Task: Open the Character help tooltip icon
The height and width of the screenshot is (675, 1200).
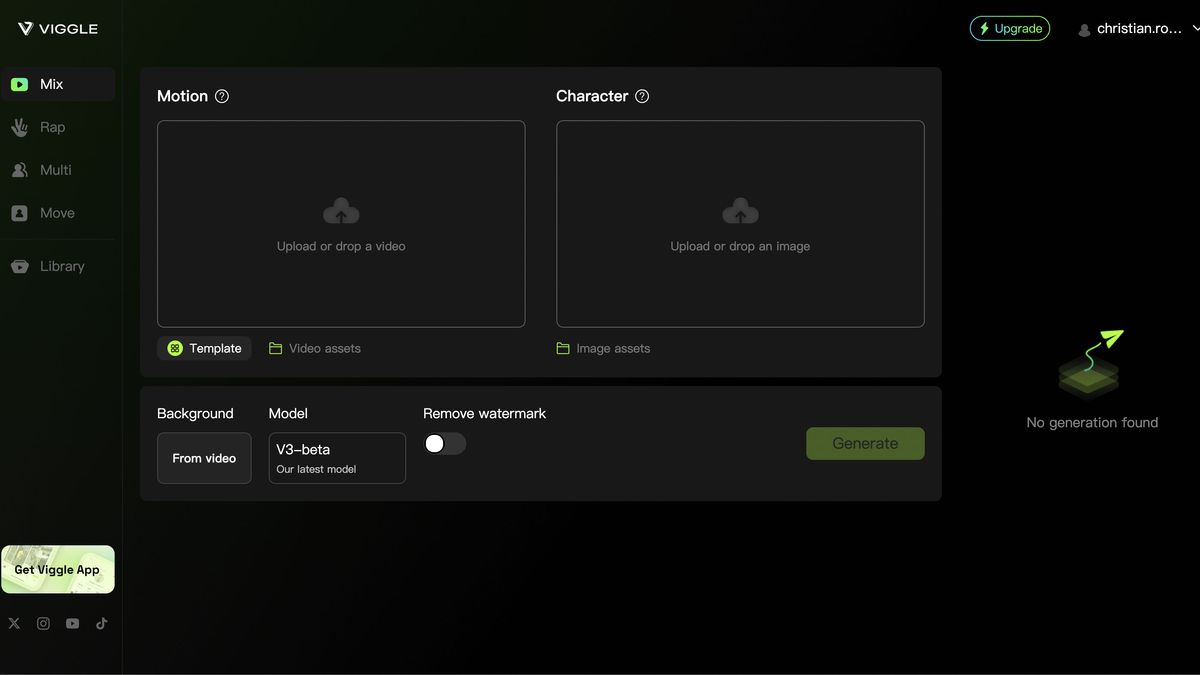Action: (642, 96)
